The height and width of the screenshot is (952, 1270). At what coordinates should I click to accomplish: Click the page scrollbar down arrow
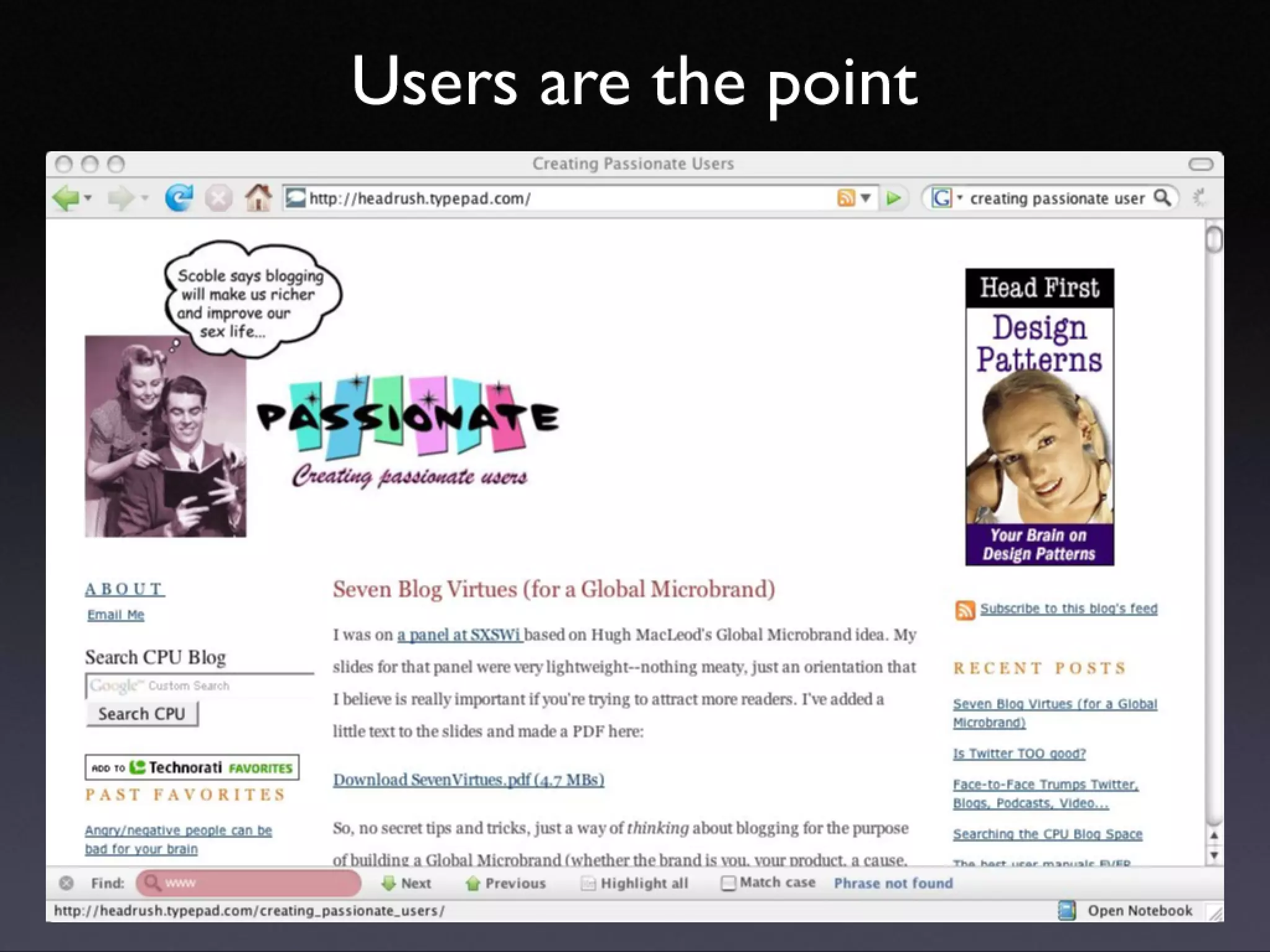coord(1214,856)
